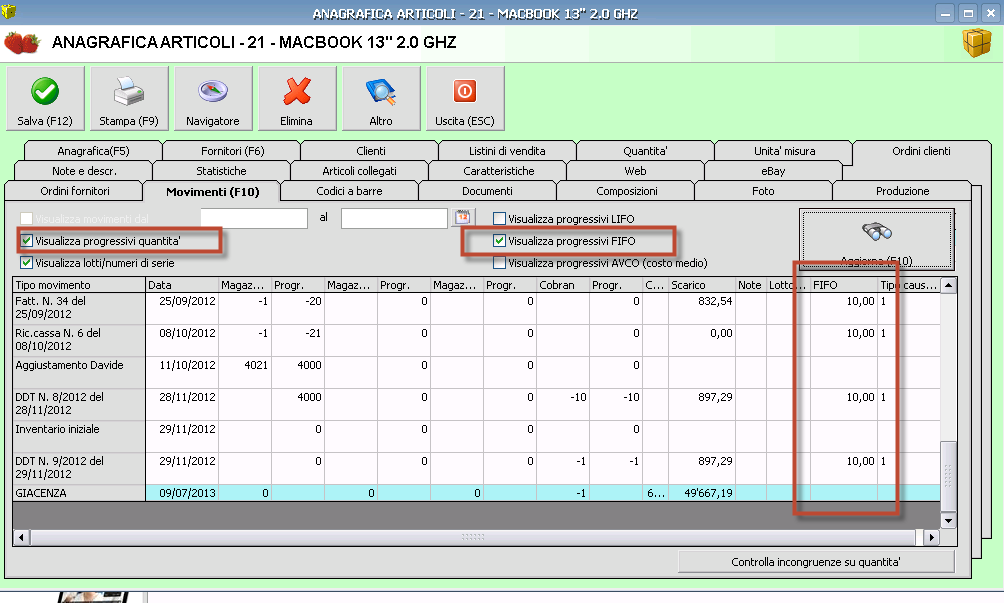
Task: Select the Foto tab
Action: pyautogui.click(x=763, y=191)
